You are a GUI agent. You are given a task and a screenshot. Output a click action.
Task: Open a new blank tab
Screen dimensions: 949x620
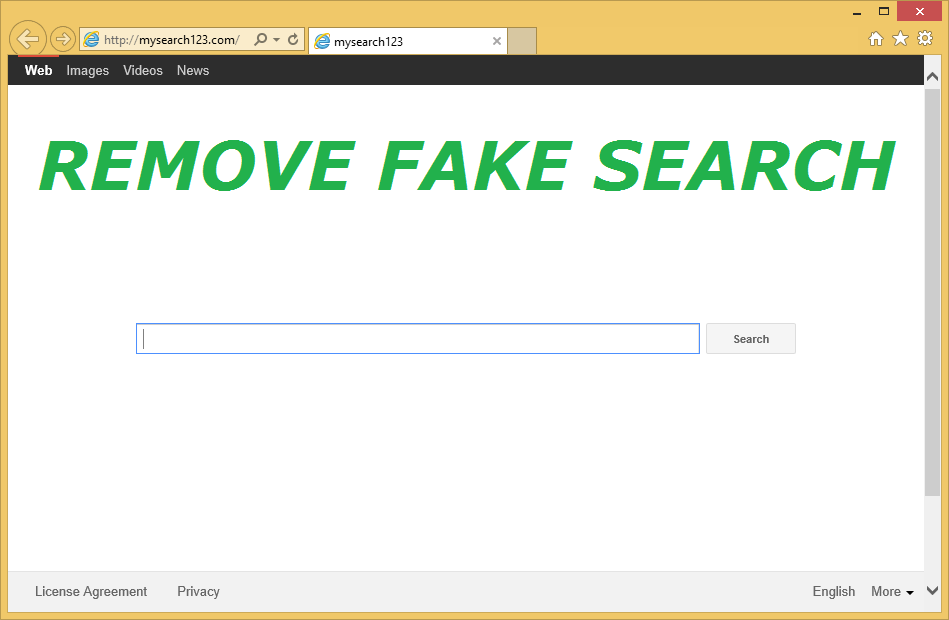[x=522, y=41]
